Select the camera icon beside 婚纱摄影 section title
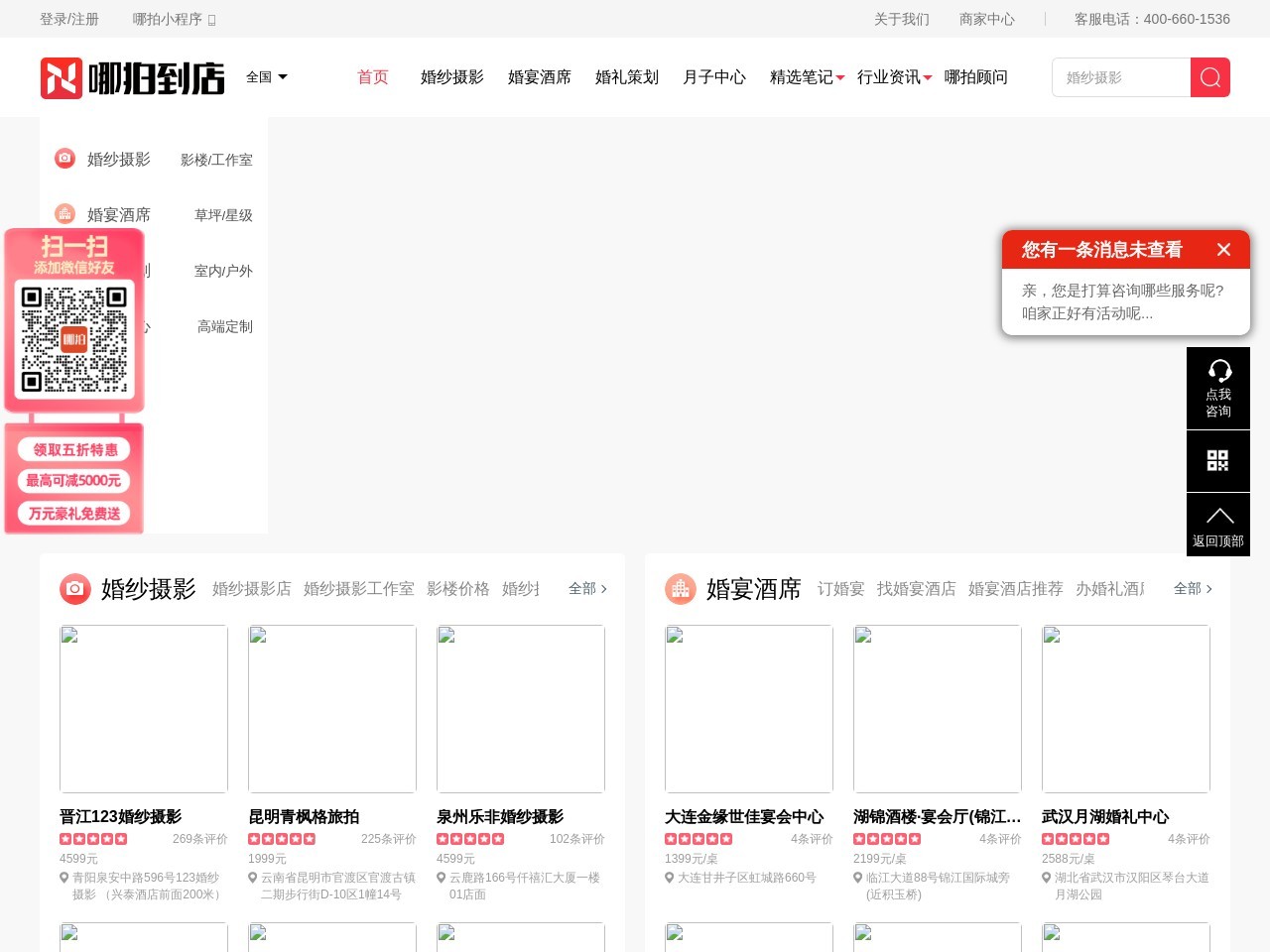The image size is (1270, 952). point(74,588)
